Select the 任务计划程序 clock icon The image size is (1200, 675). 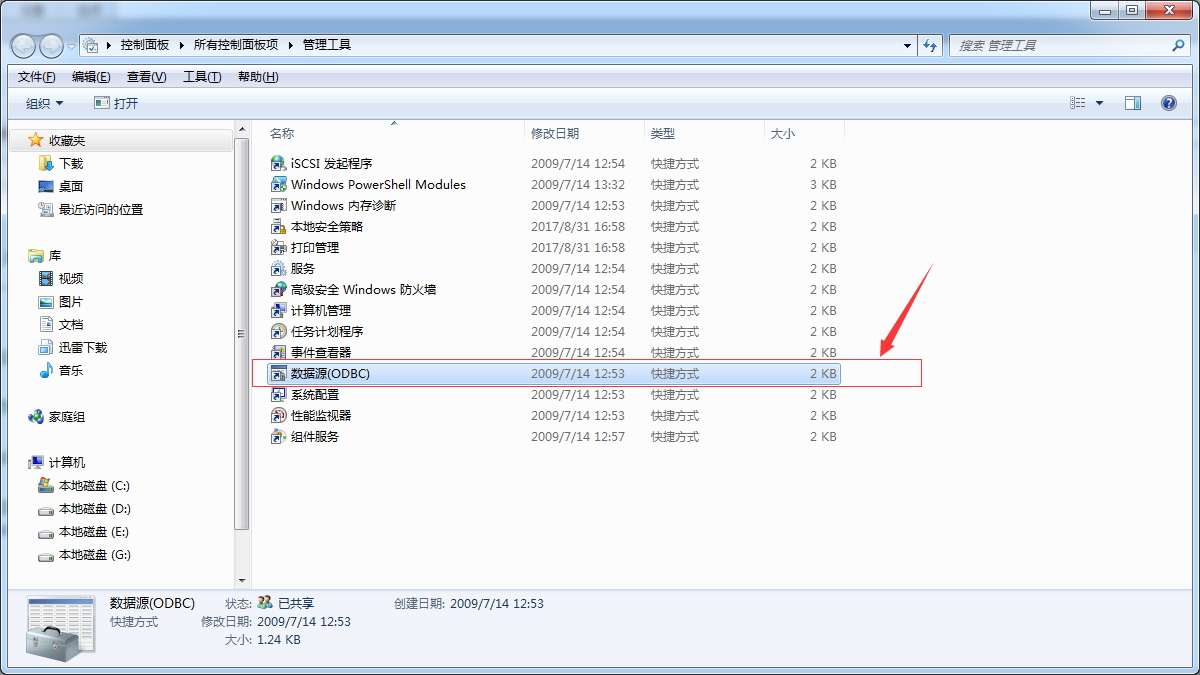pos(279,331)
